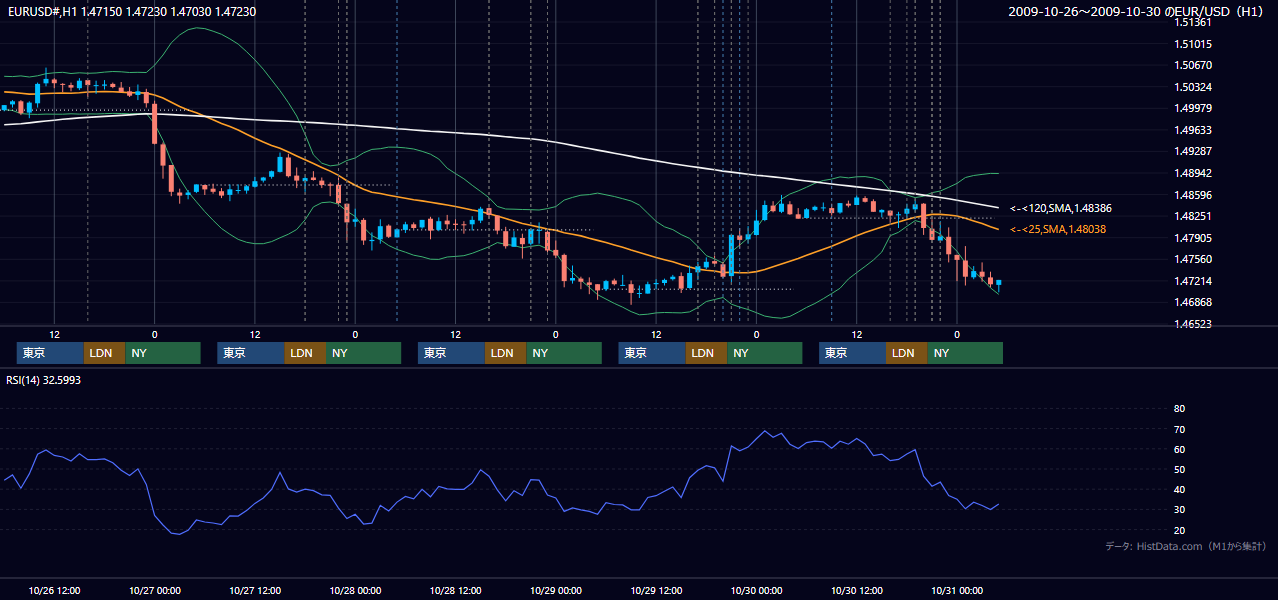Screen dimensions: 1278x600
Task: Click the 10/28 12:00 time axis label
Action: [455, 590]
